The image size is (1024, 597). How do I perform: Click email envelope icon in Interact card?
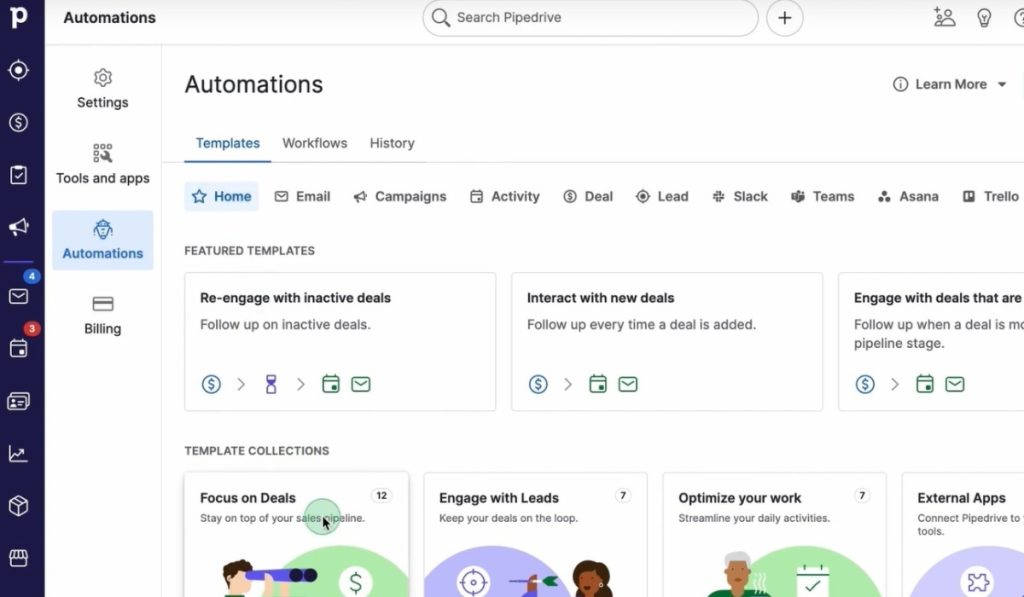coord(628,384)
